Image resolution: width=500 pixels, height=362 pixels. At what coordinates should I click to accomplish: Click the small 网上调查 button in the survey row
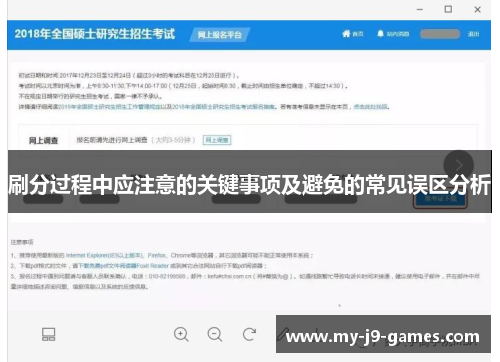coord(217,140)
